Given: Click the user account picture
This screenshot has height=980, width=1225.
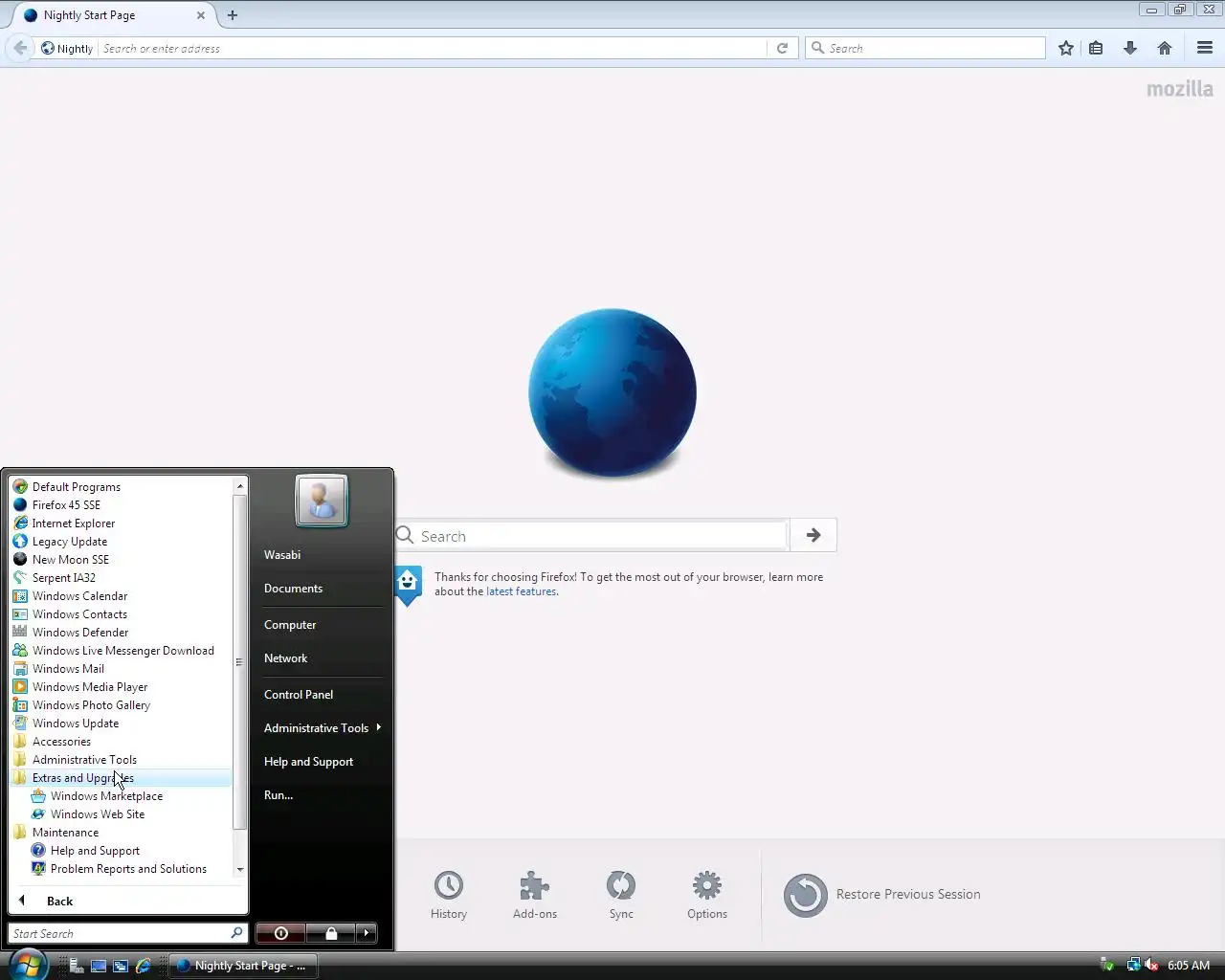Looking at the screenshot, I should pos(322,500).
